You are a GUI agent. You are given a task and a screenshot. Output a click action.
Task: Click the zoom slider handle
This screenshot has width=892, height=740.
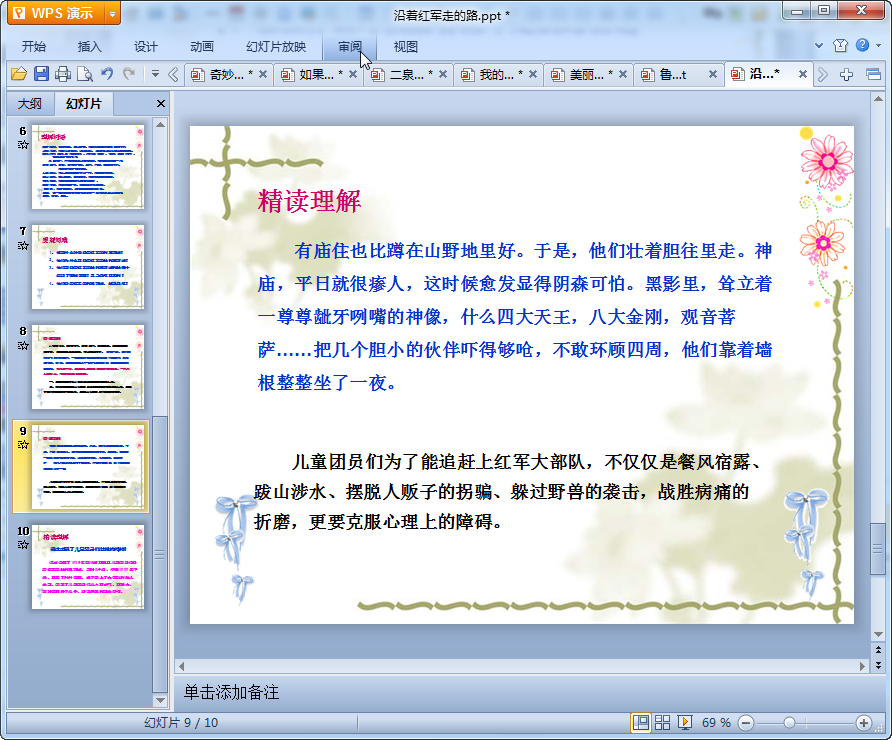coord(789,723)
